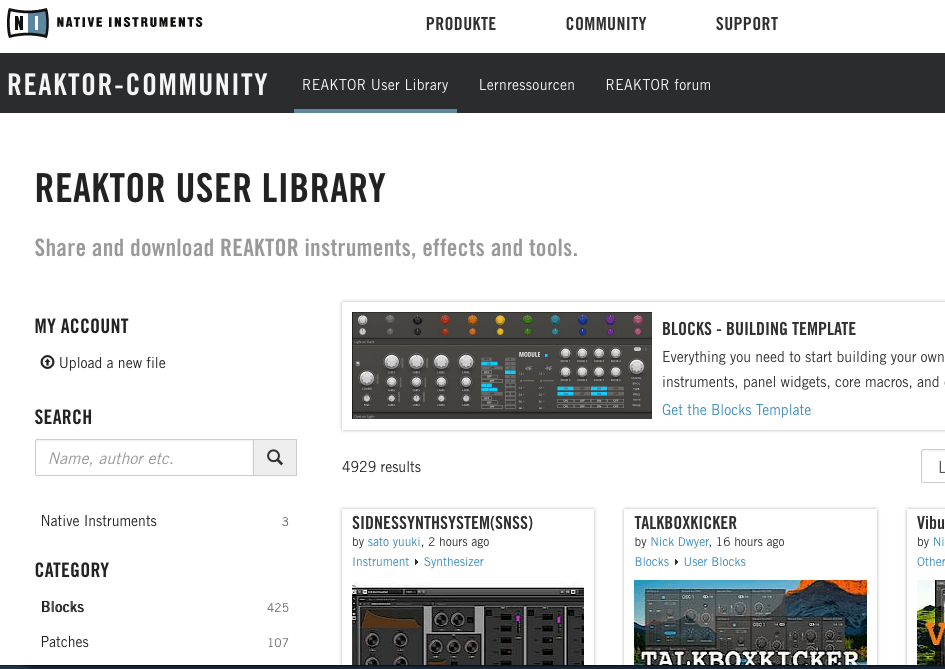The image size is (945, 669).
Task: Click the Synthesizer subcategory link
Action: 454,562
